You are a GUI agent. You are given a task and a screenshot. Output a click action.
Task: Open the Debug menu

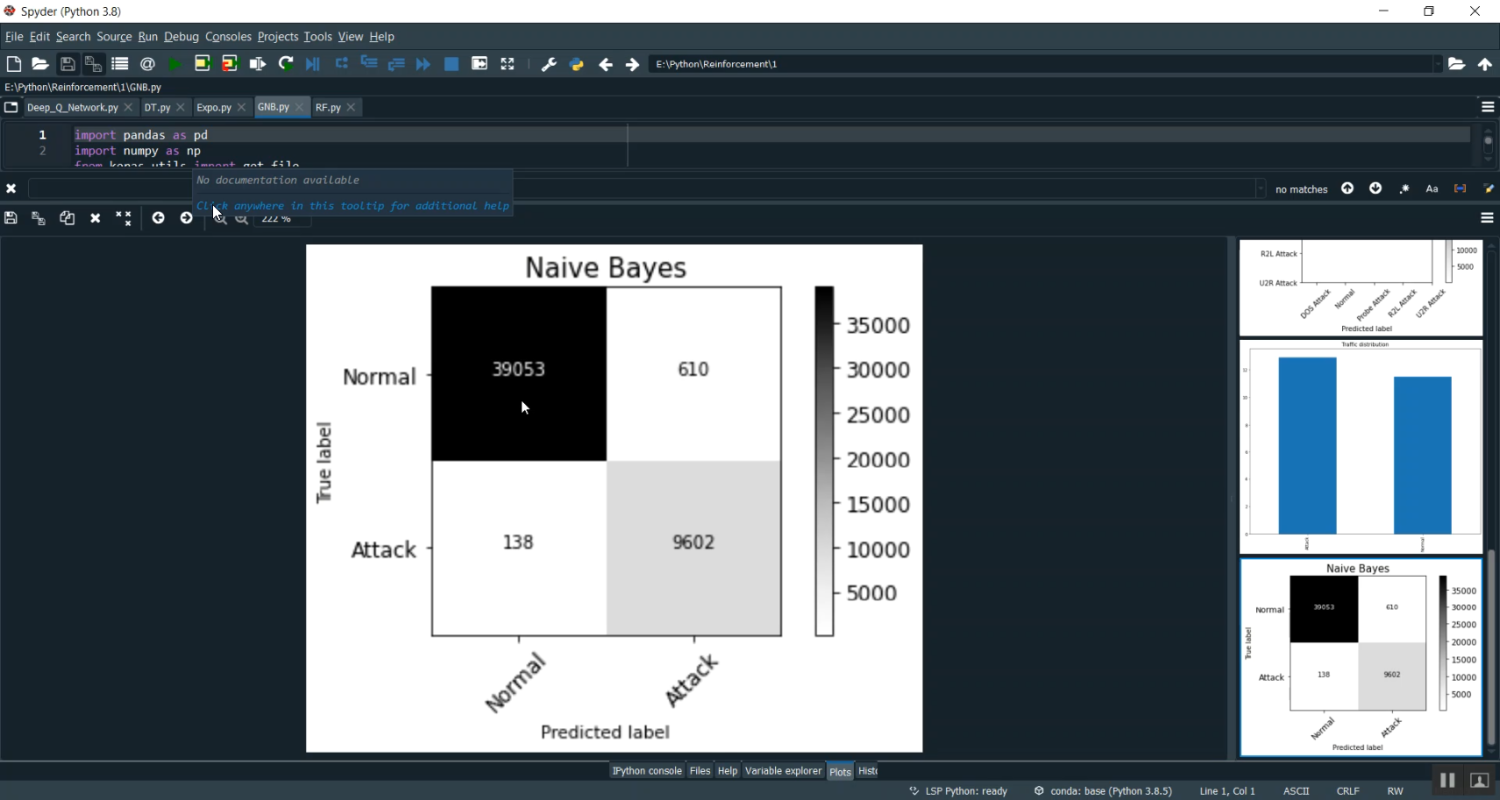[x=181, y=36]
